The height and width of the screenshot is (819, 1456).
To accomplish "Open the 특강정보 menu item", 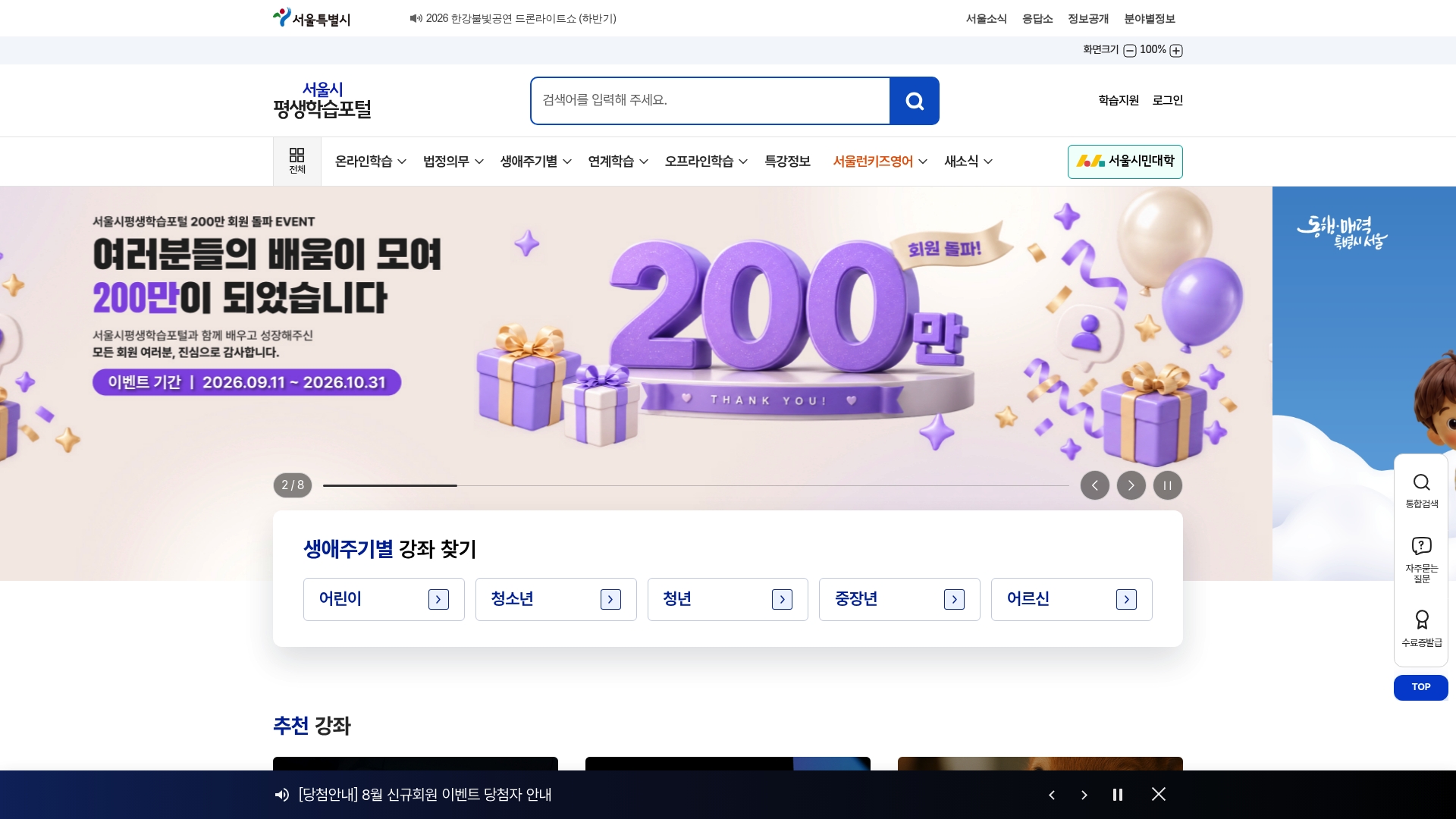I will tap(787, 162).
